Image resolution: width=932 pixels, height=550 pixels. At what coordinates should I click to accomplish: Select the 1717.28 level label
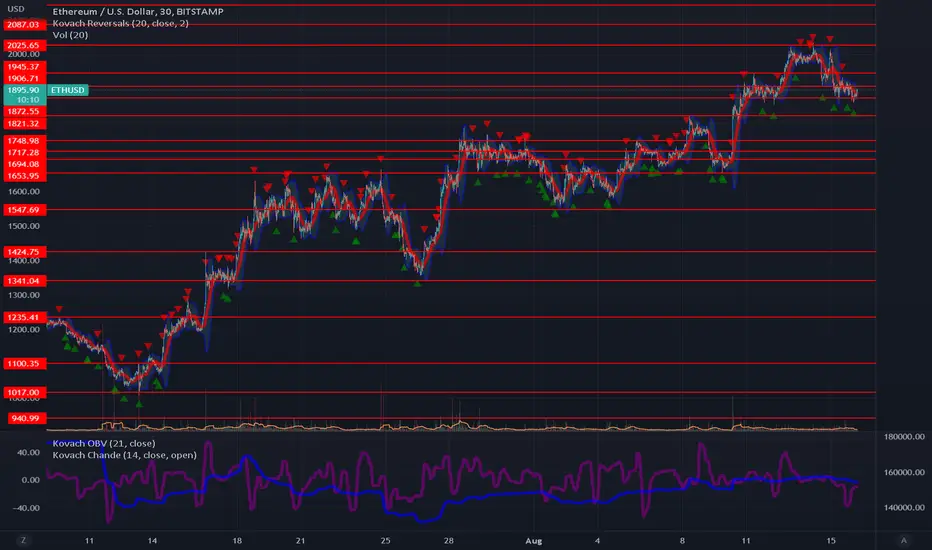pos(24,153)
